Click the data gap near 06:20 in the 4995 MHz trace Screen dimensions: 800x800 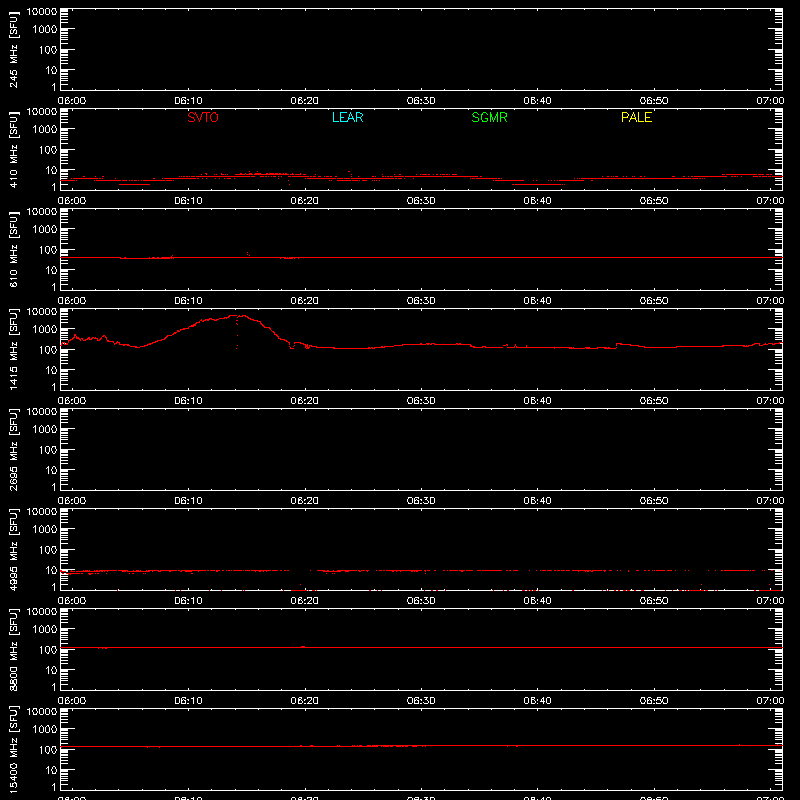pos(303,570)
